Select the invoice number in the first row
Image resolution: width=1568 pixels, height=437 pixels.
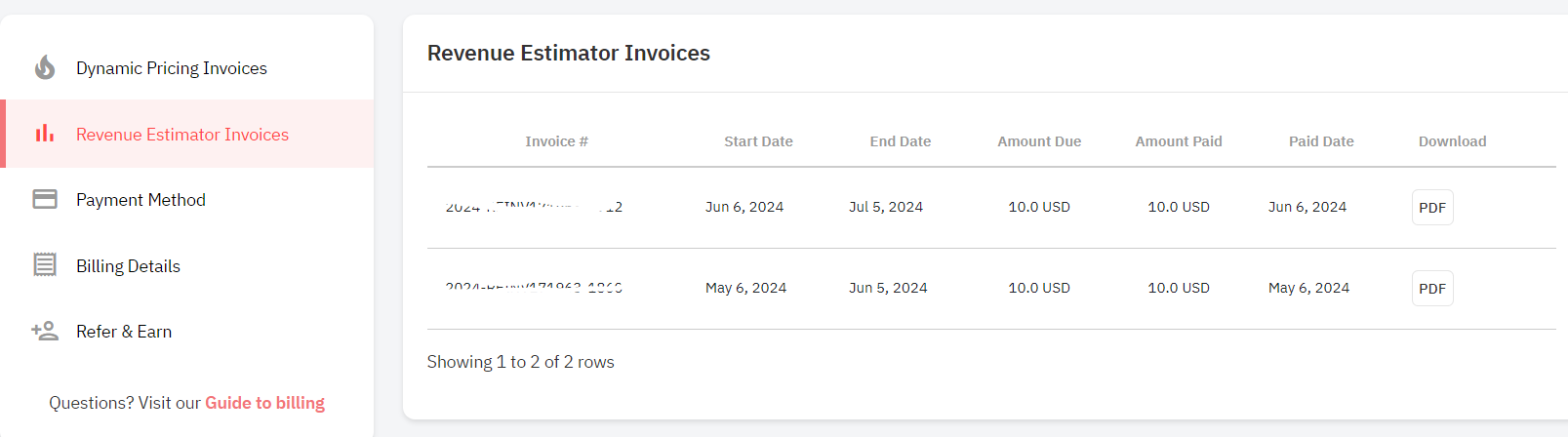click(x=534, y=207)
